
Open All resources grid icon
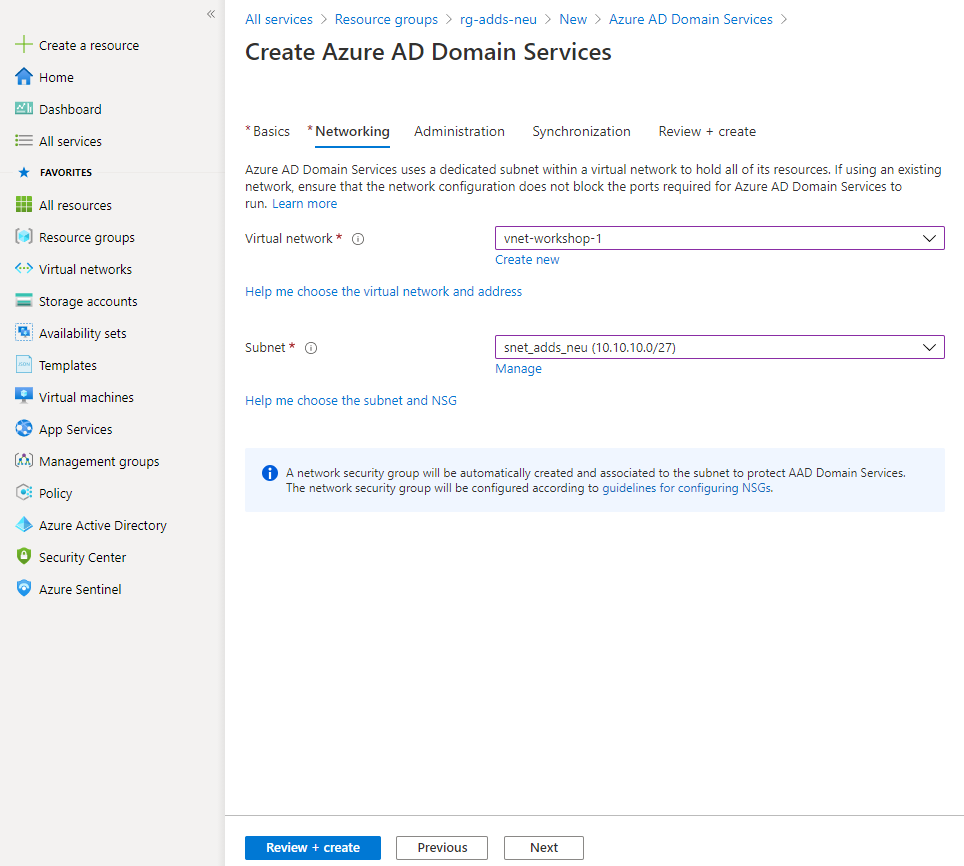23,205
